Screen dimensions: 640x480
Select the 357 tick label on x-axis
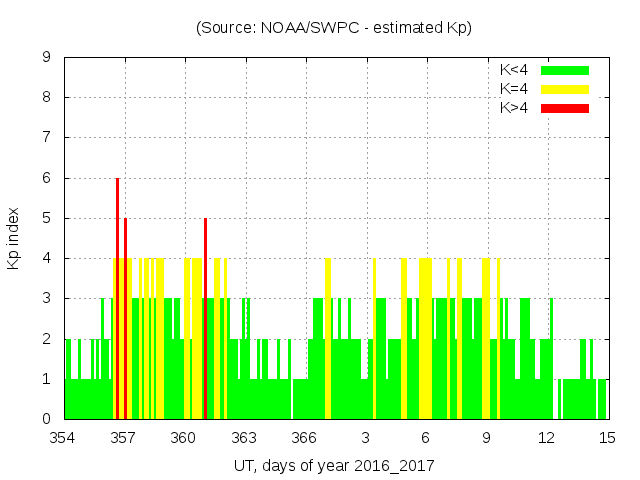point(123,438)
